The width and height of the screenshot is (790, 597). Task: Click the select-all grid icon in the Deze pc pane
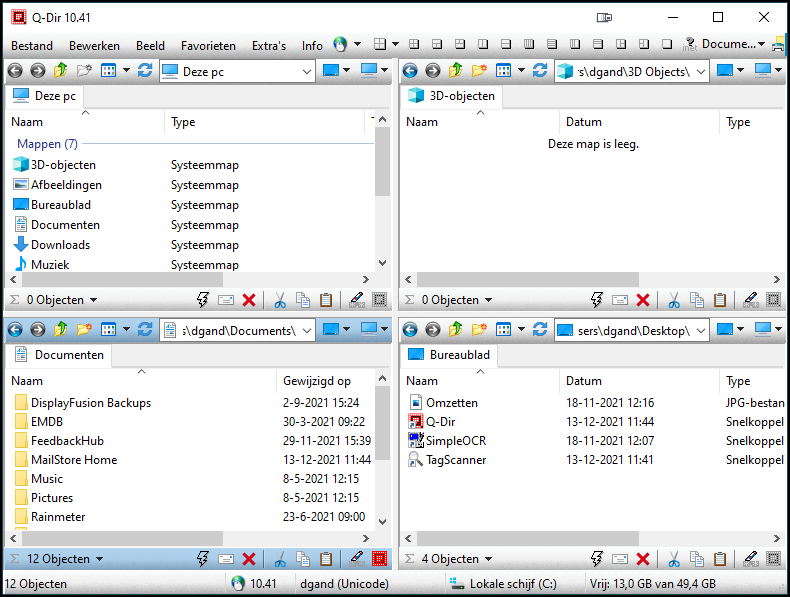(379, 300)
